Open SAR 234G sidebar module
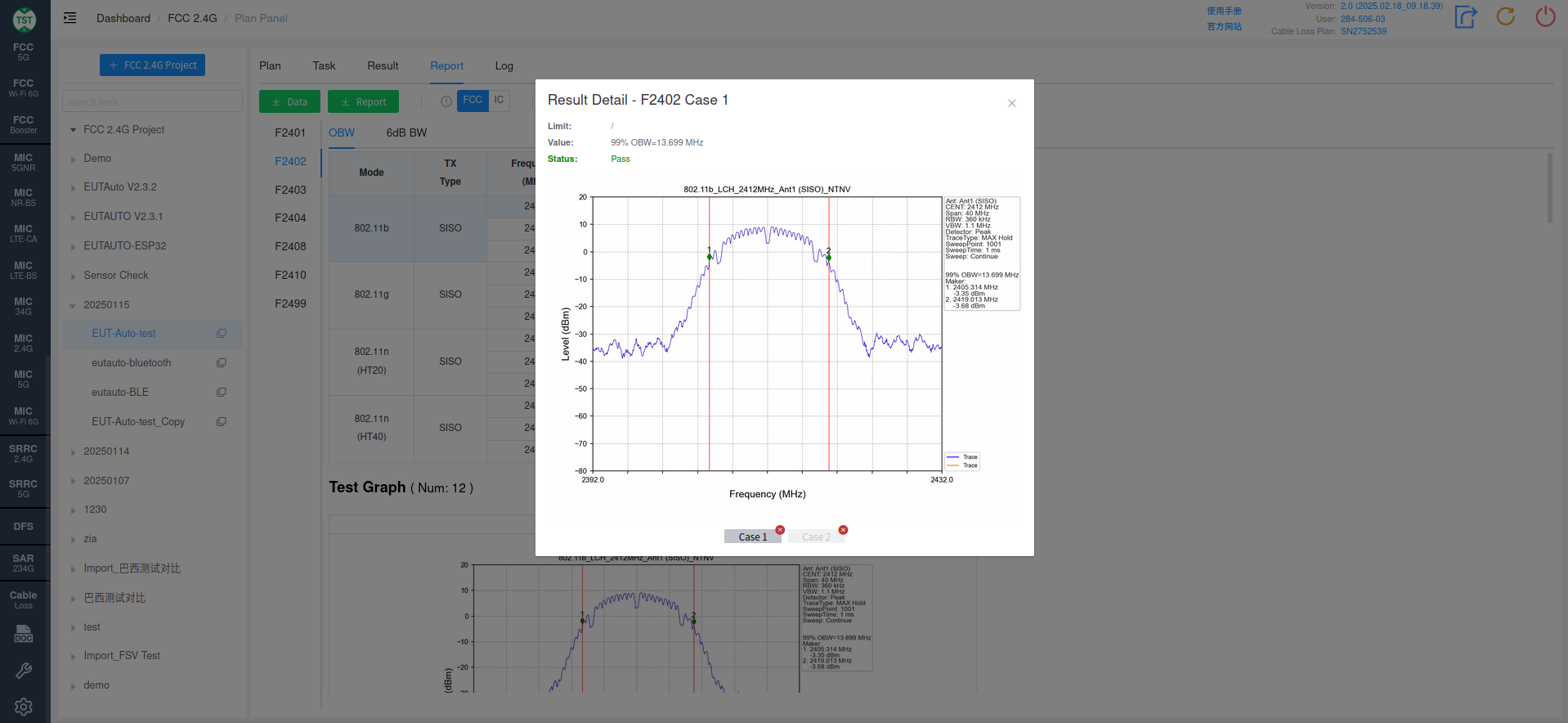 (x=24, y=563)
